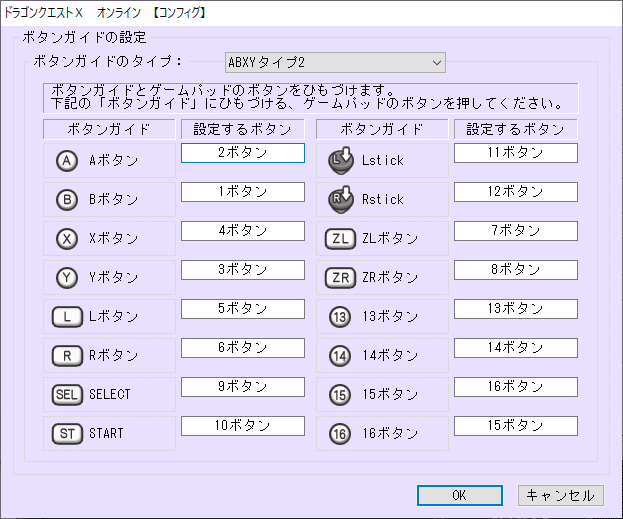
Task: Select the Bボタン assignment field showing 1ボタン
Action: tap(243, 192)
